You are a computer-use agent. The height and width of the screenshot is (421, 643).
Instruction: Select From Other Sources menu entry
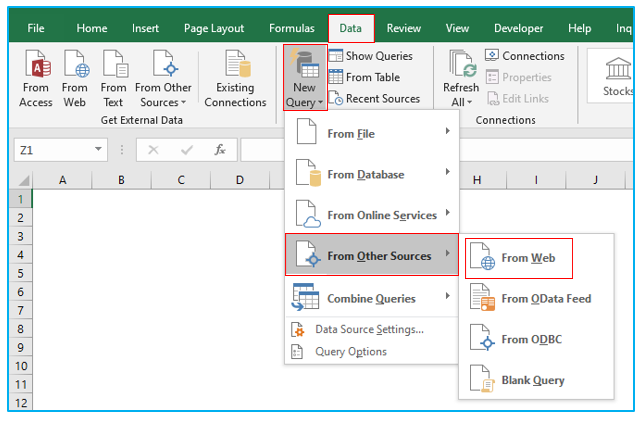pos(372,255)
